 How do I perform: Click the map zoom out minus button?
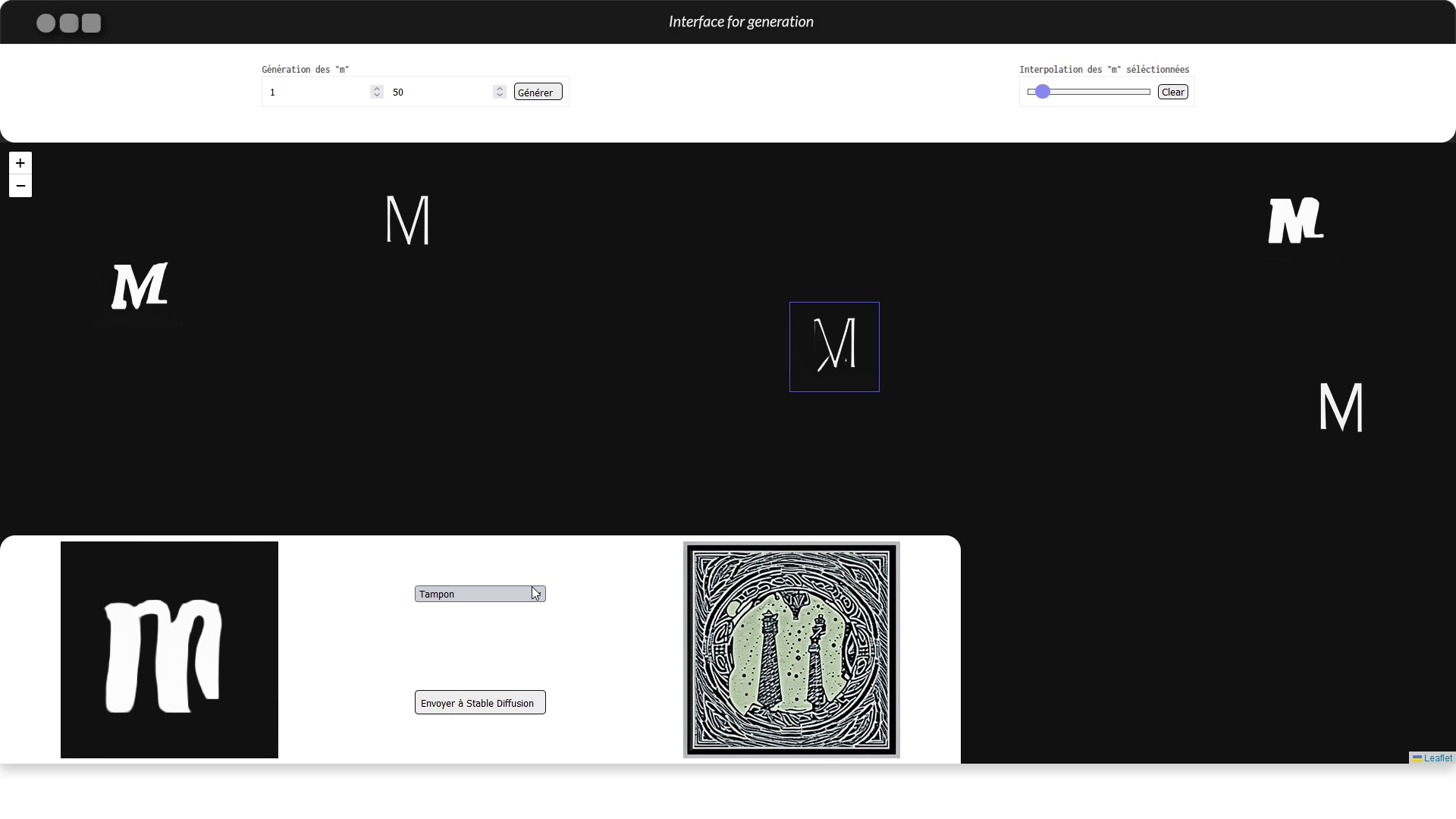click(20, 186)
